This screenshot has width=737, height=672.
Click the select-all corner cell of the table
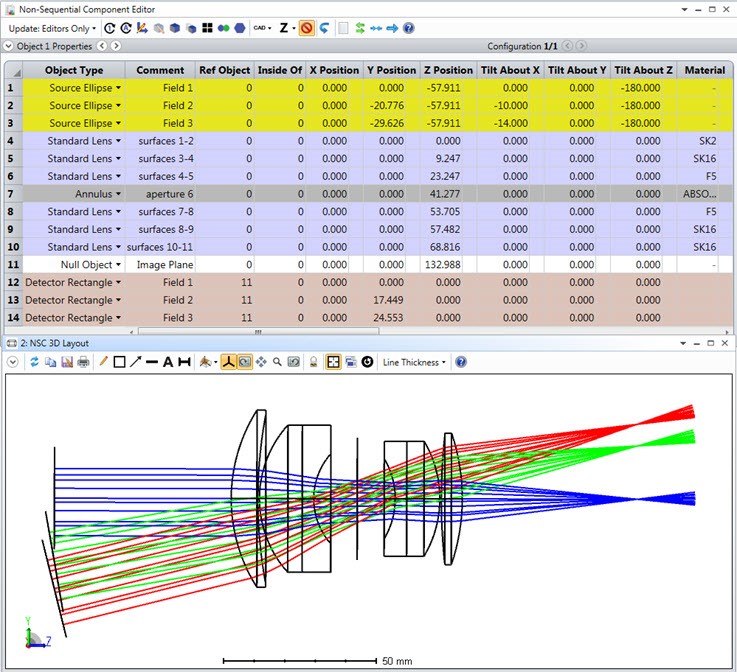point(13,70)
